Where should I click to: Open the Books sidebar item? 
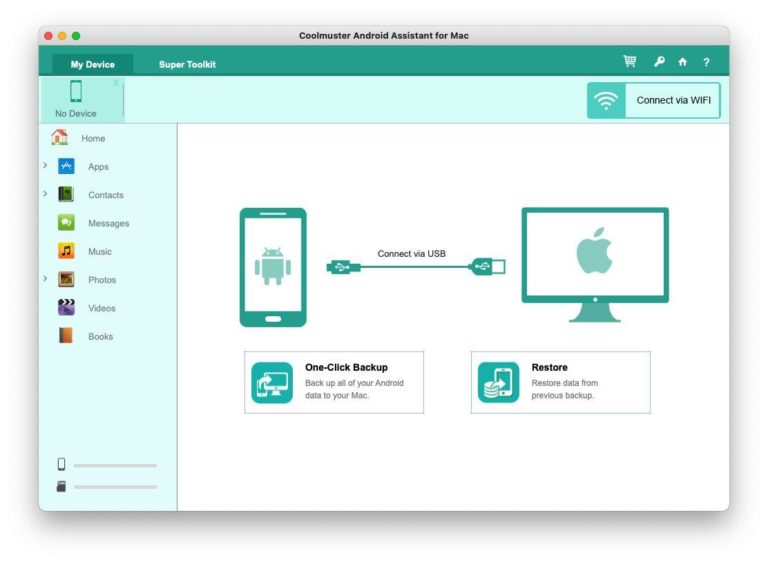(99, 337)
